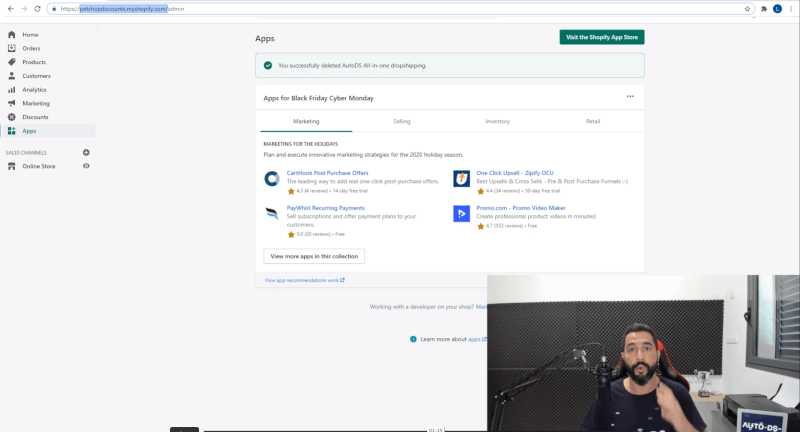The image size is (800, 432).
Task: Click the Learn more about apps link
Action: 478,339
